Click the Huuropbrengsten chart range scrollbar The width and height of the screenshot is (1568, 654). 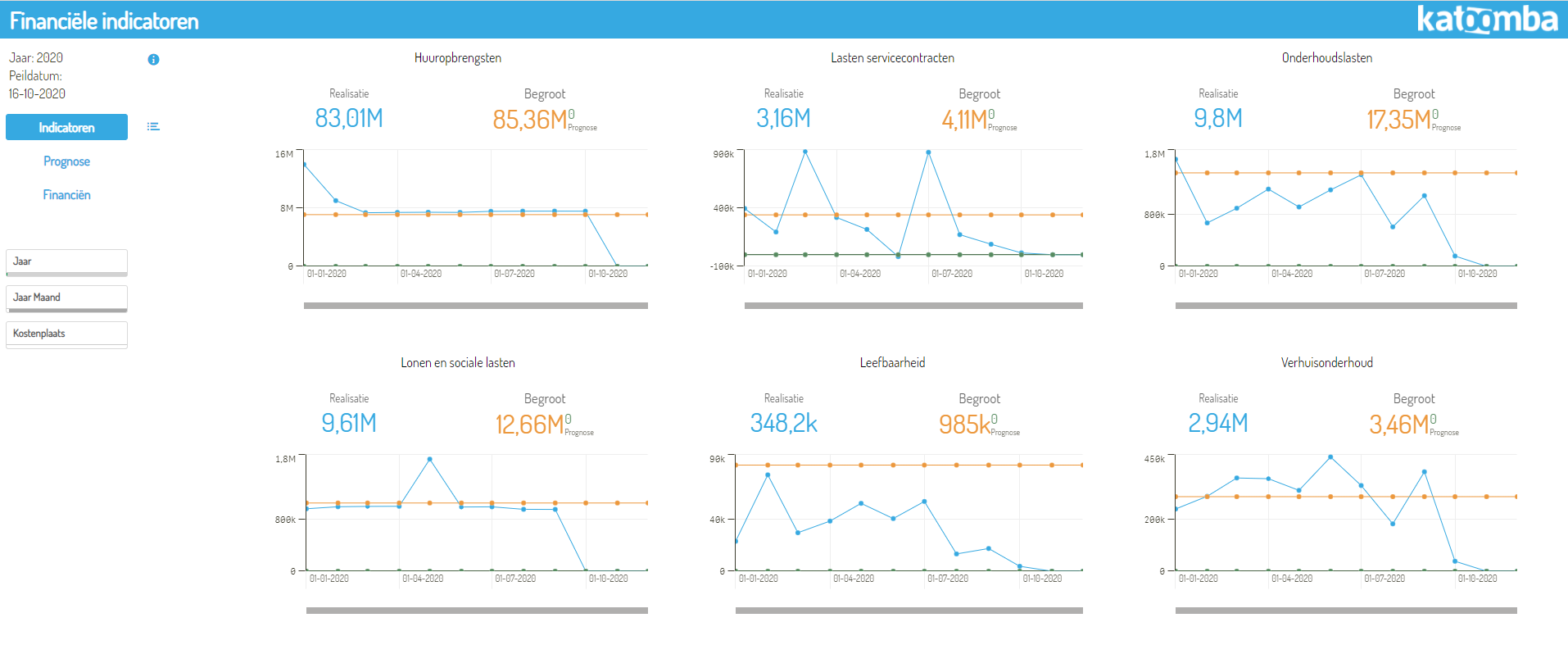[x=475, y=306]
